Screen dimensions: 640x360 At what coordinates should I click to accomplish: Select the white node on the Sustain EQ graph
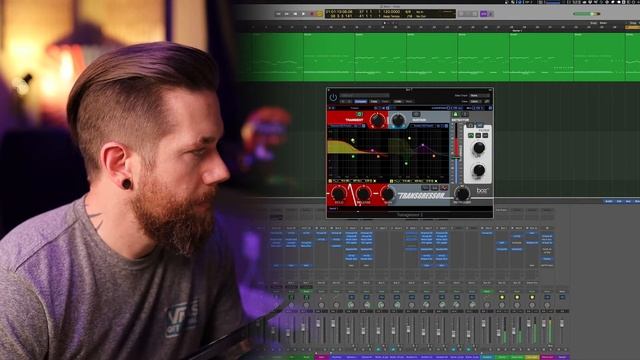click(x=409, y=138)
